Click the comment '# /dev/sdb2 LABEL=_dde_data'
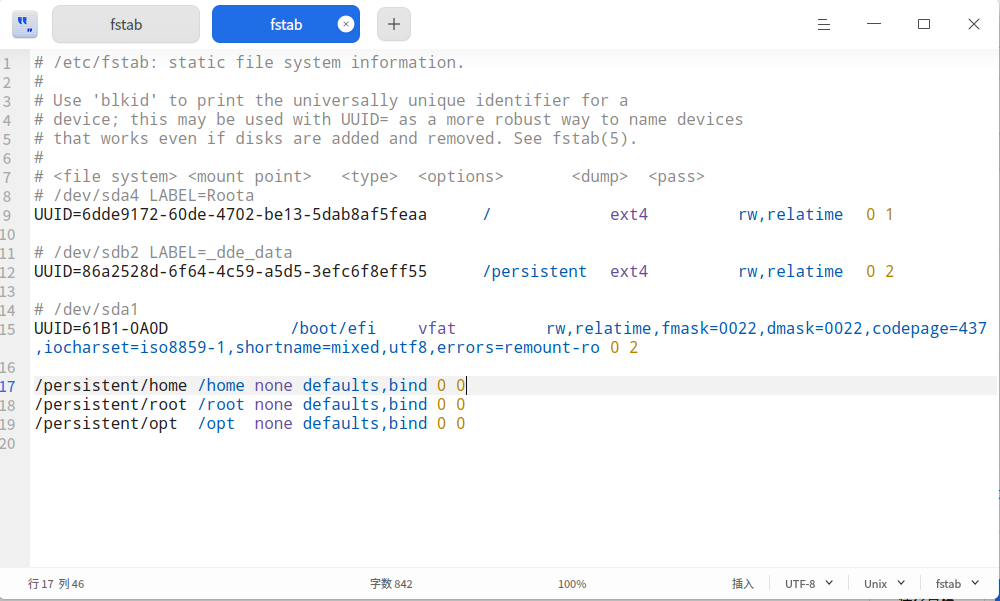1000x601 pixels. 163,252
